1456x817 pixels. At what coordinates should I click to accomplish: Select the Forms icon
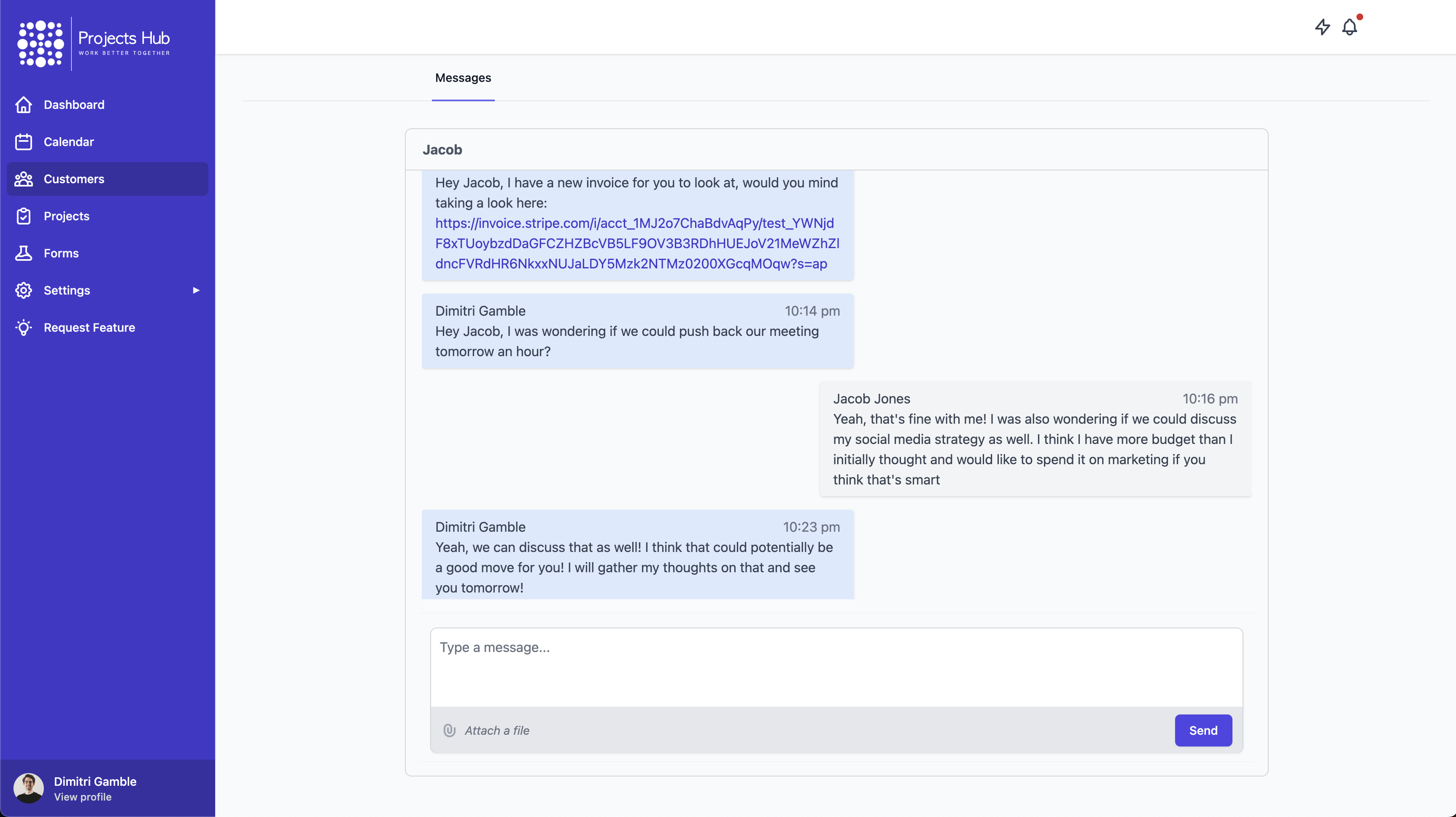pos(24,253)
